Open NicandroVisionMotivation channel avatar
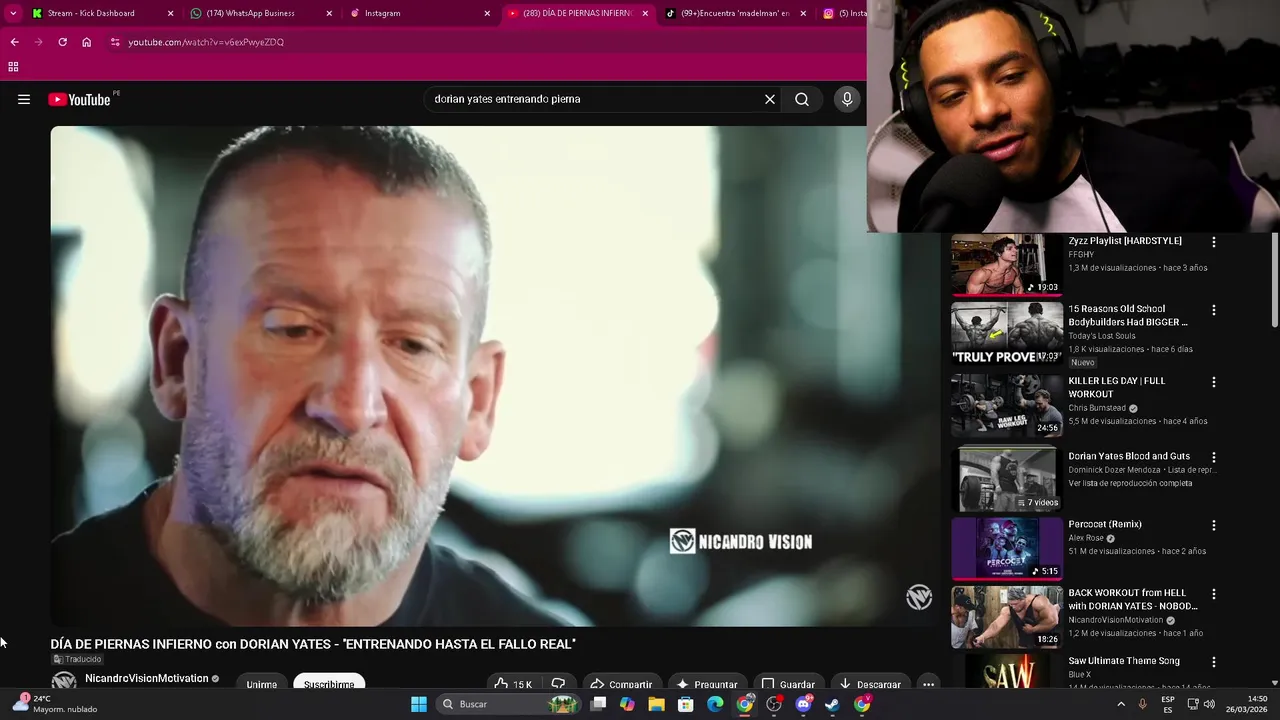 pos(64,681)
